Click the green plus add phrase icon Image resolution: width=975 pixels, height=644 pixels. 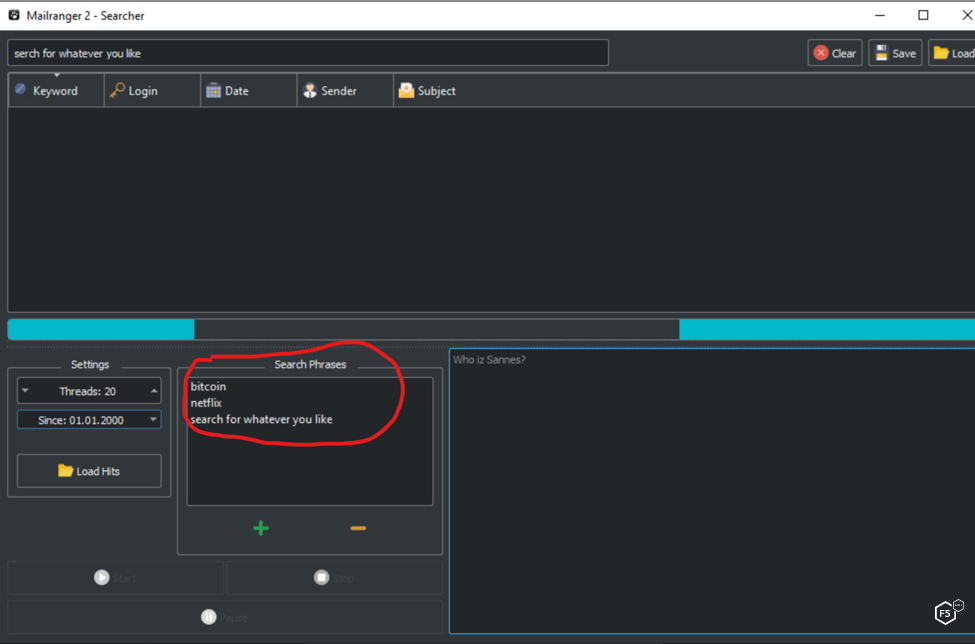click(x=261, y=528)
